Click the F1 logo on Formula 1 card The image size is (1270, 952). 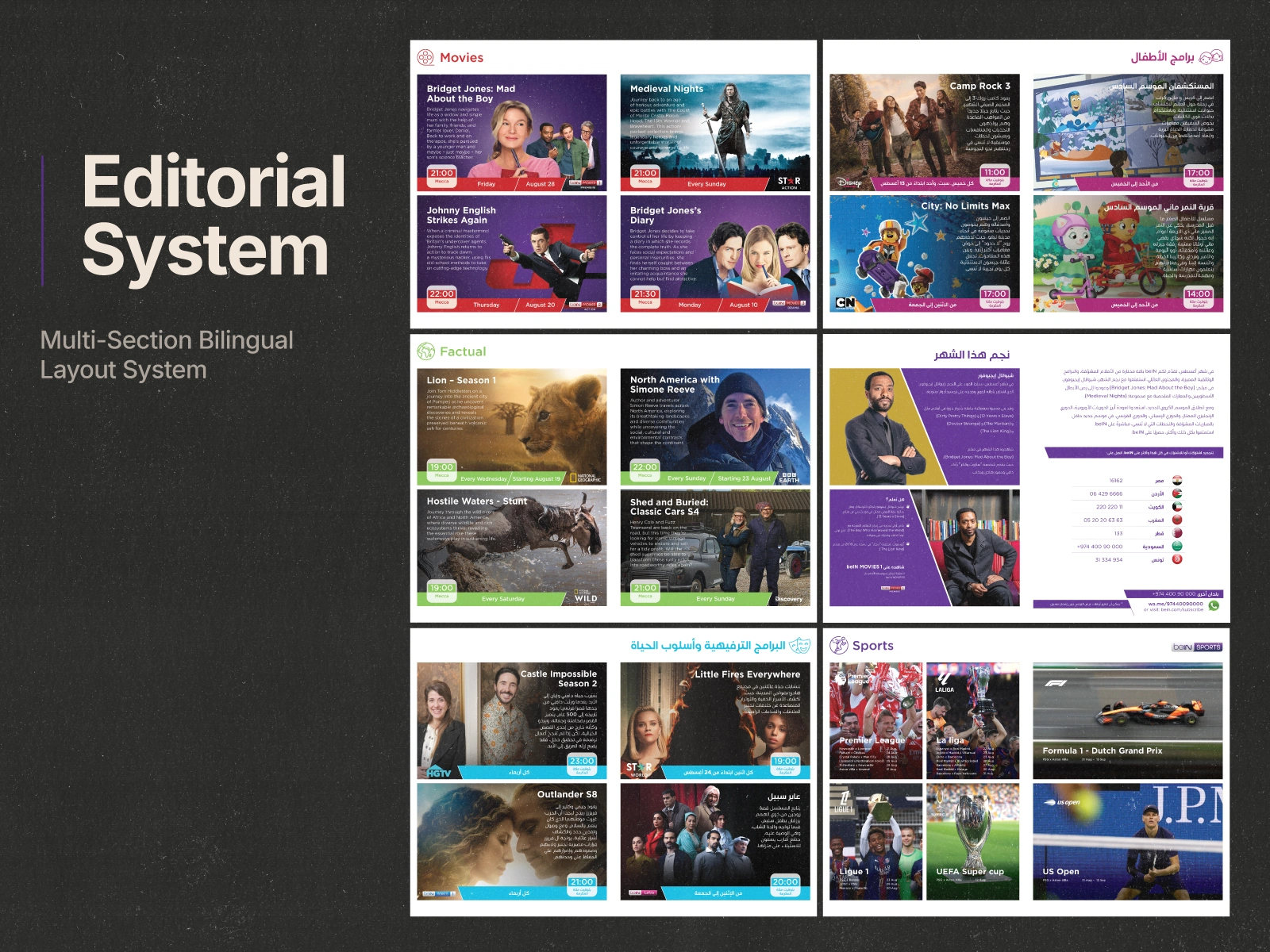pyautogui.click(x=1055, y=682)
